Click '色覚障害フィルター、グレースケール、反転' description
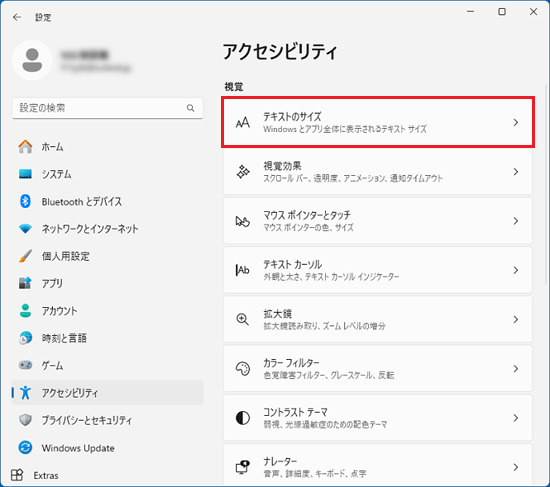The height and width of the screenshot is (487, 550). click(329, 375)
